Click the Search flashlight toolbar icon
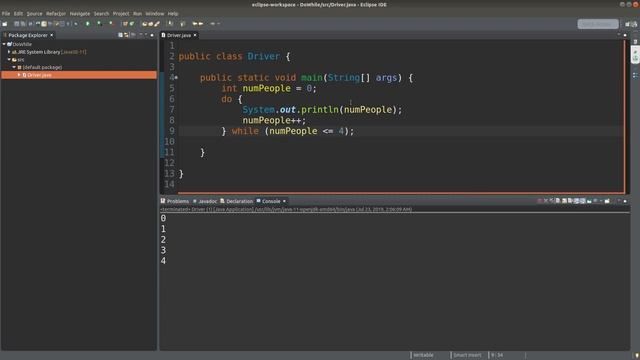The height and width of the screenshot is (360, 640). (157, 24)
